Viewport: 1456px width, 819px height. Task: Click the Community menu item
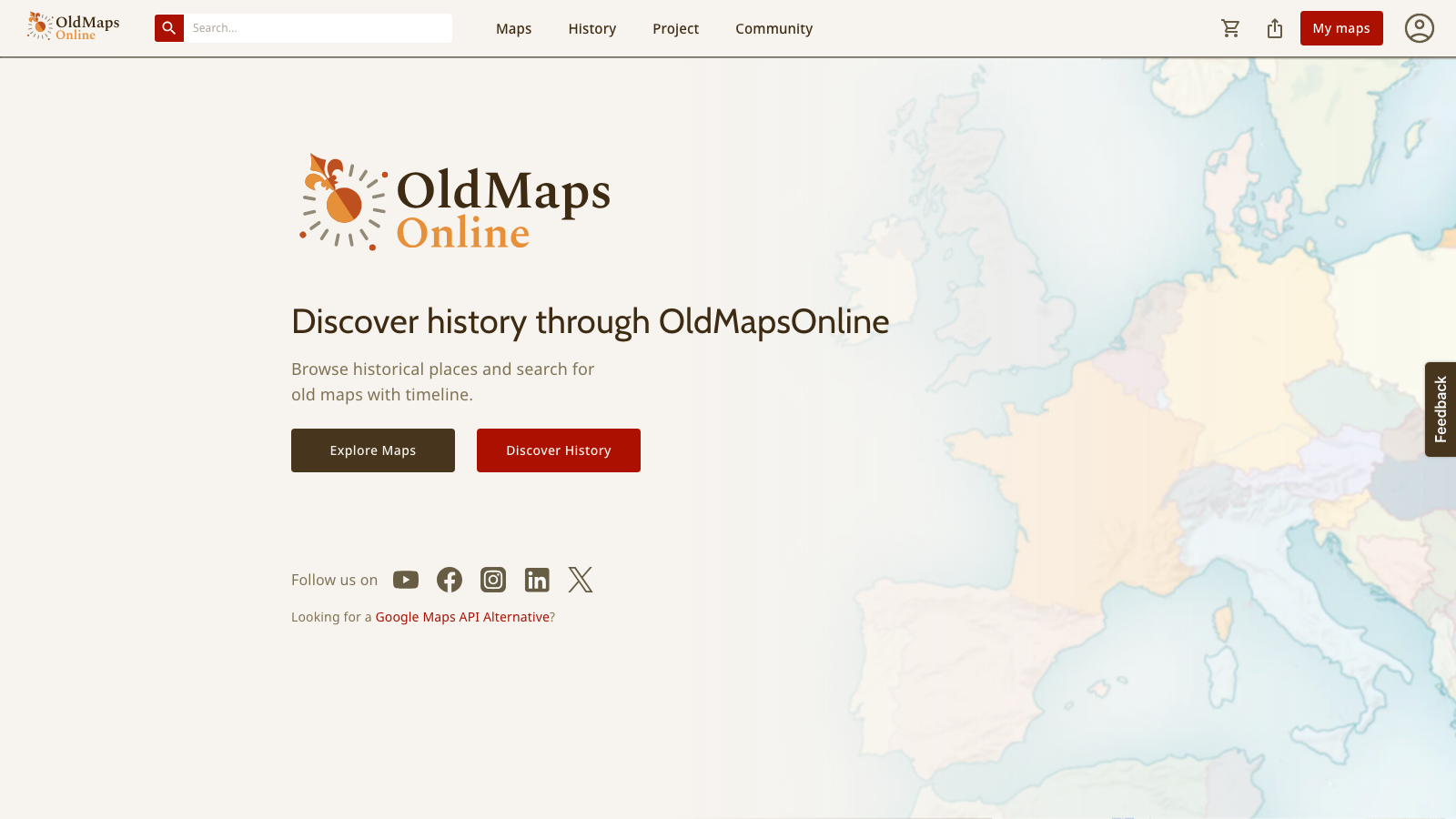pos(773,28)
